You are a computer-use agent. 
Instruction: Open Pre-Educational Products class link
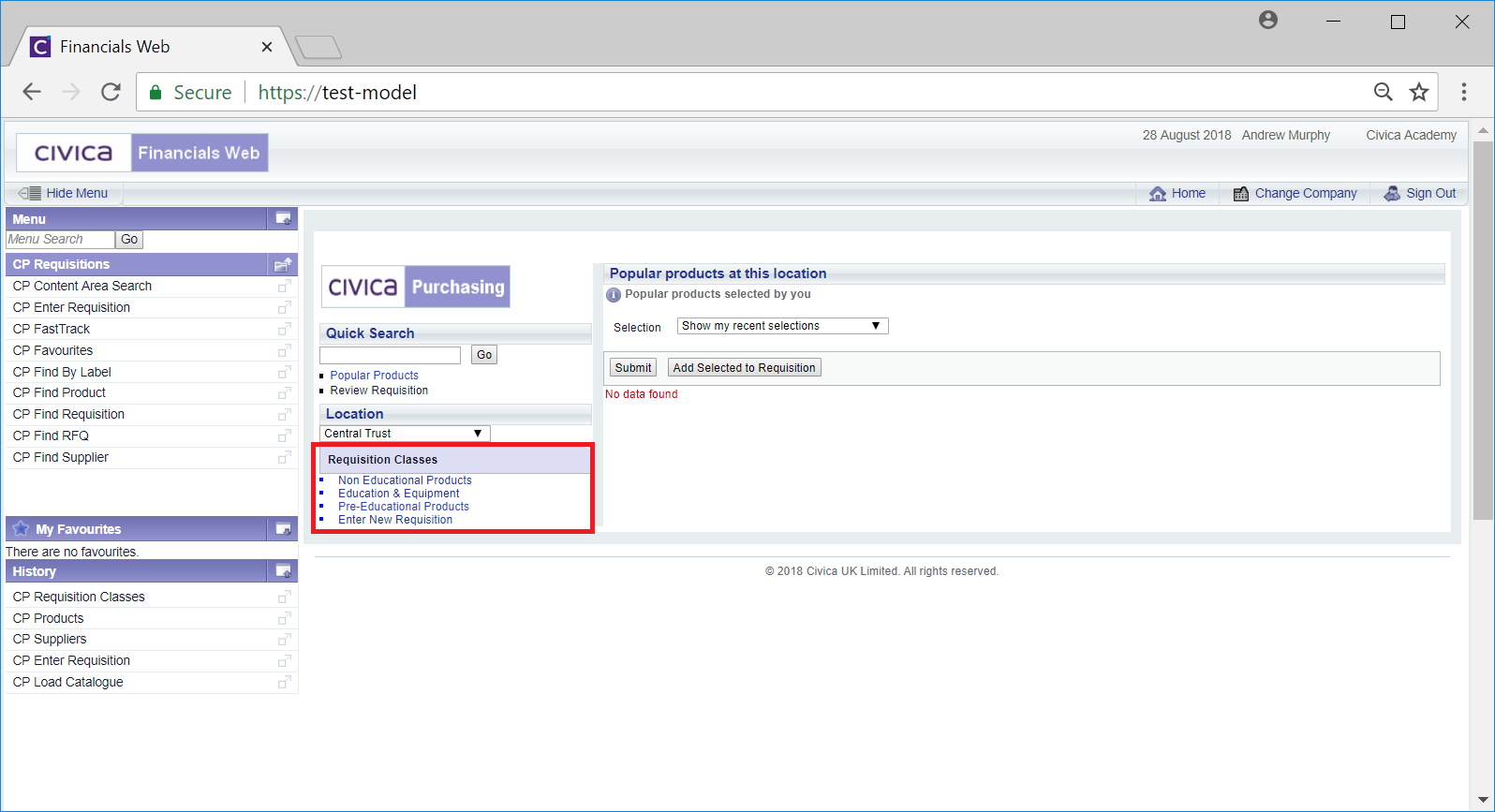tap(404, 507)
